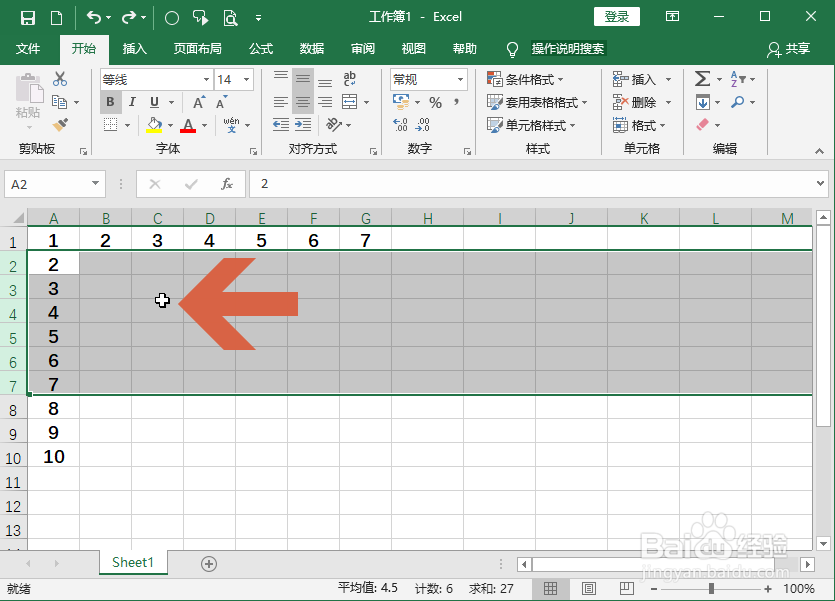Open print preview from quick access toolbar

click(230, 18)
